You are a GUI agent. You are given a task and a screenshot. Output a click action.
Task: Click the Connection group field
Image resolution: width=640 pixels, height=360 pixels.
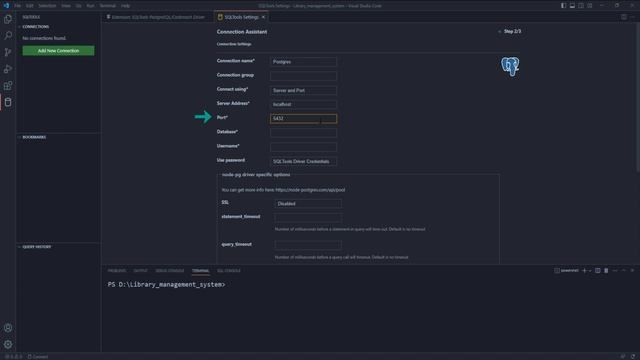pyautogui.click(x=303, y=76)
